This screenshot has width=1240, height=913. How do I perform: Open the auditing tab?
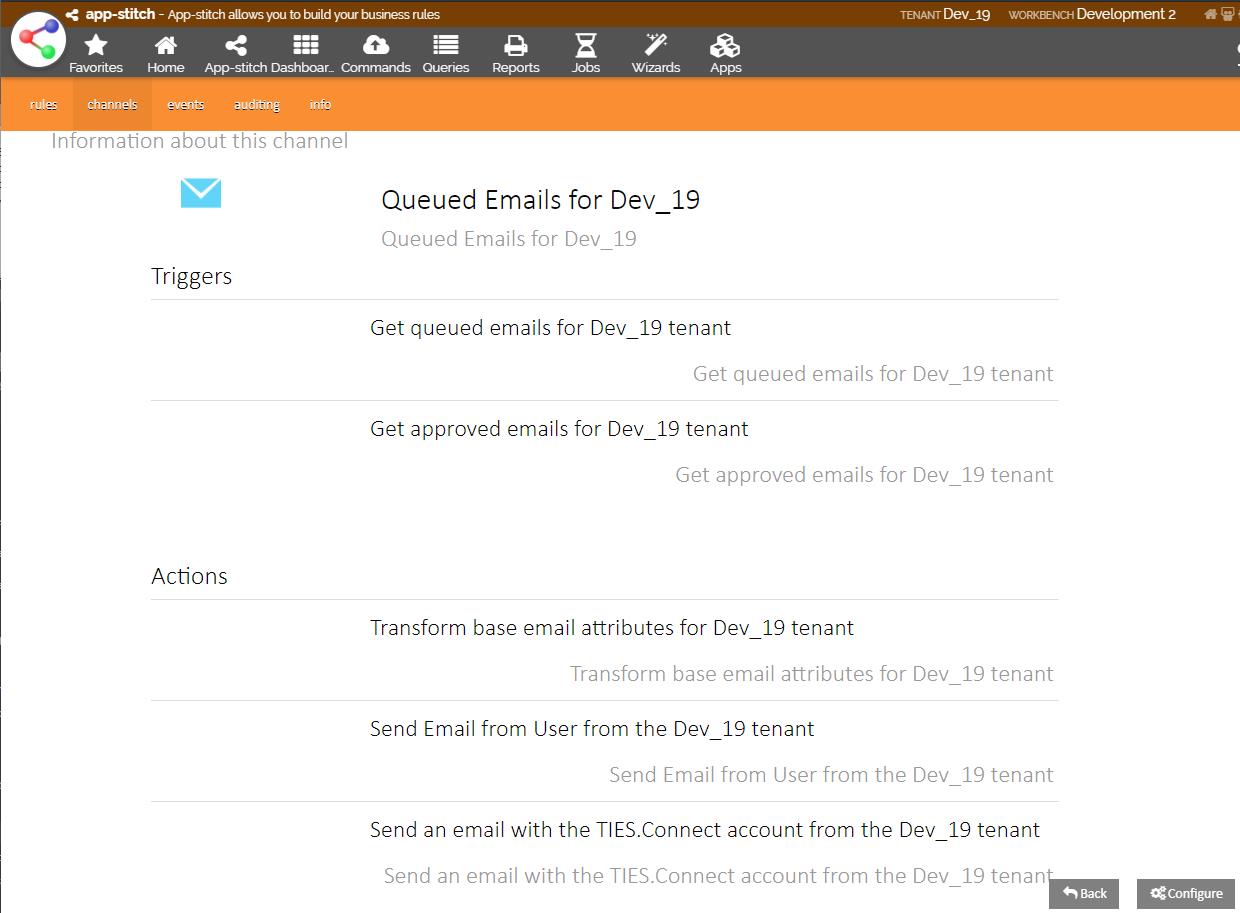257,105
